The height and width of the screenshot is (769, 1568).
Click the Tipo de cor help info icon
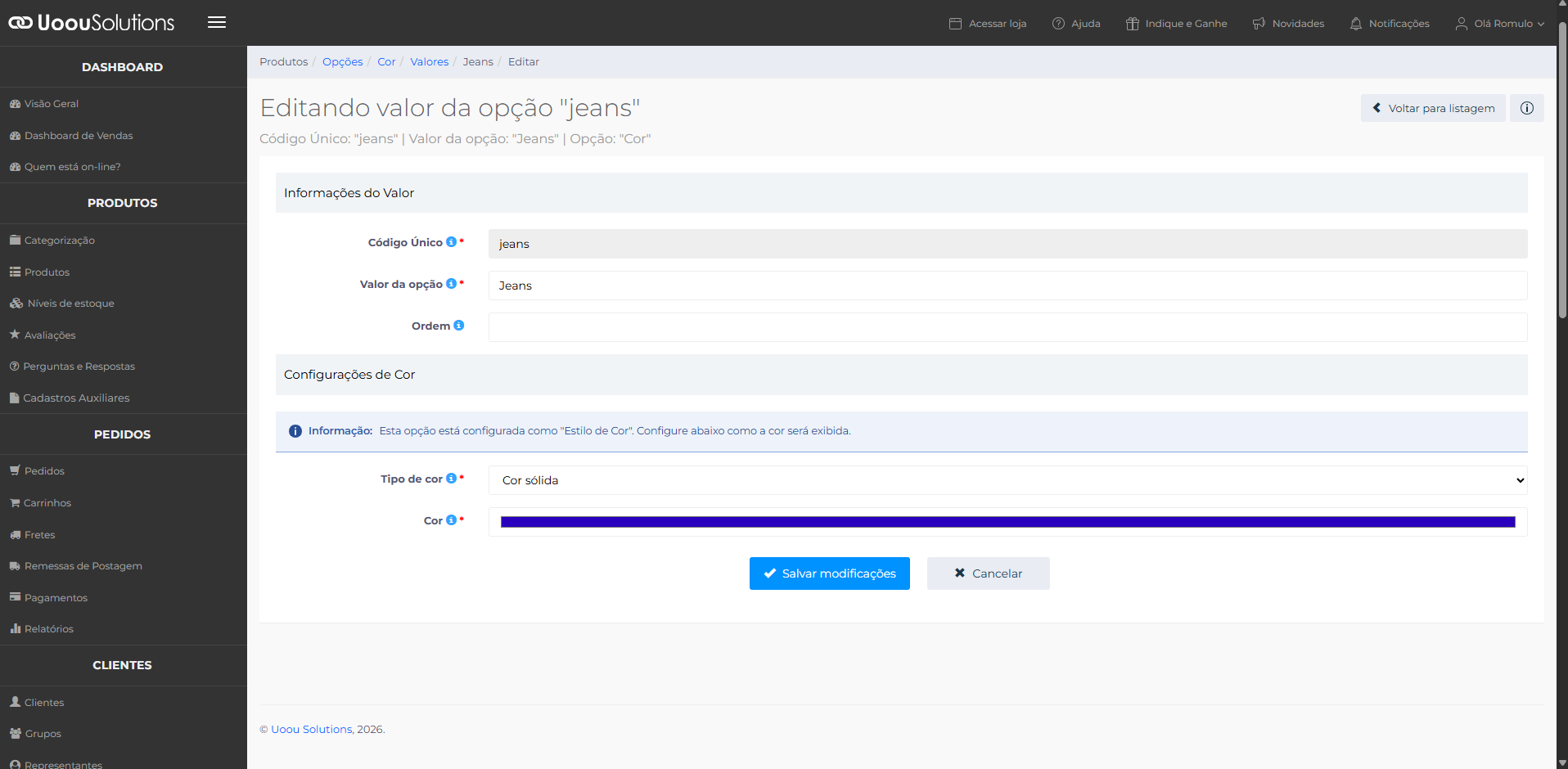coord(451,479)
